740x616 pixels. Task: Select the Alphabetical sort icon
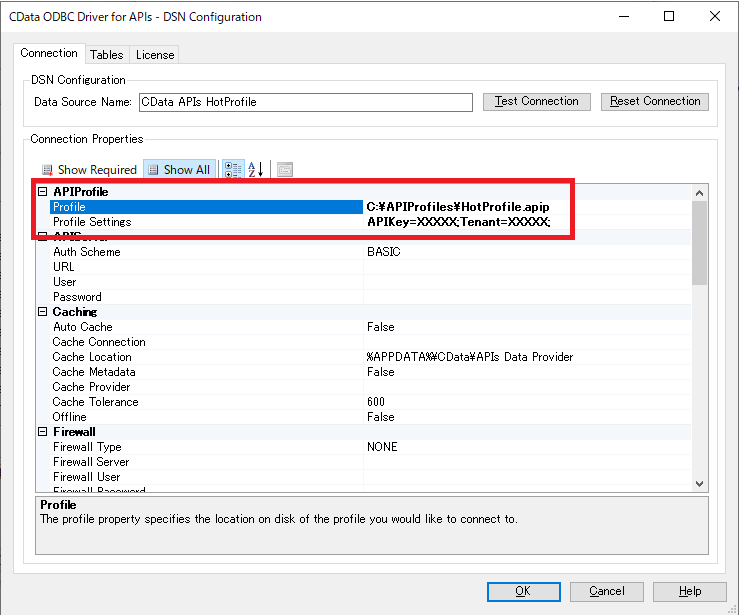click(x=255, y=169)
